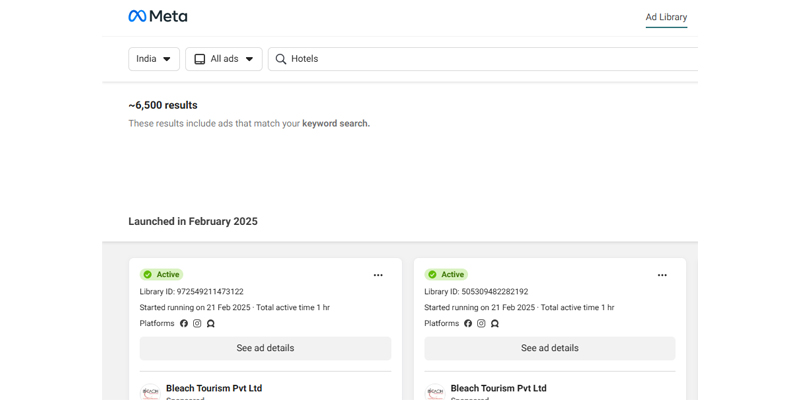Click Bleach Tourism logo thumbnail on first ad

(151, 392)
